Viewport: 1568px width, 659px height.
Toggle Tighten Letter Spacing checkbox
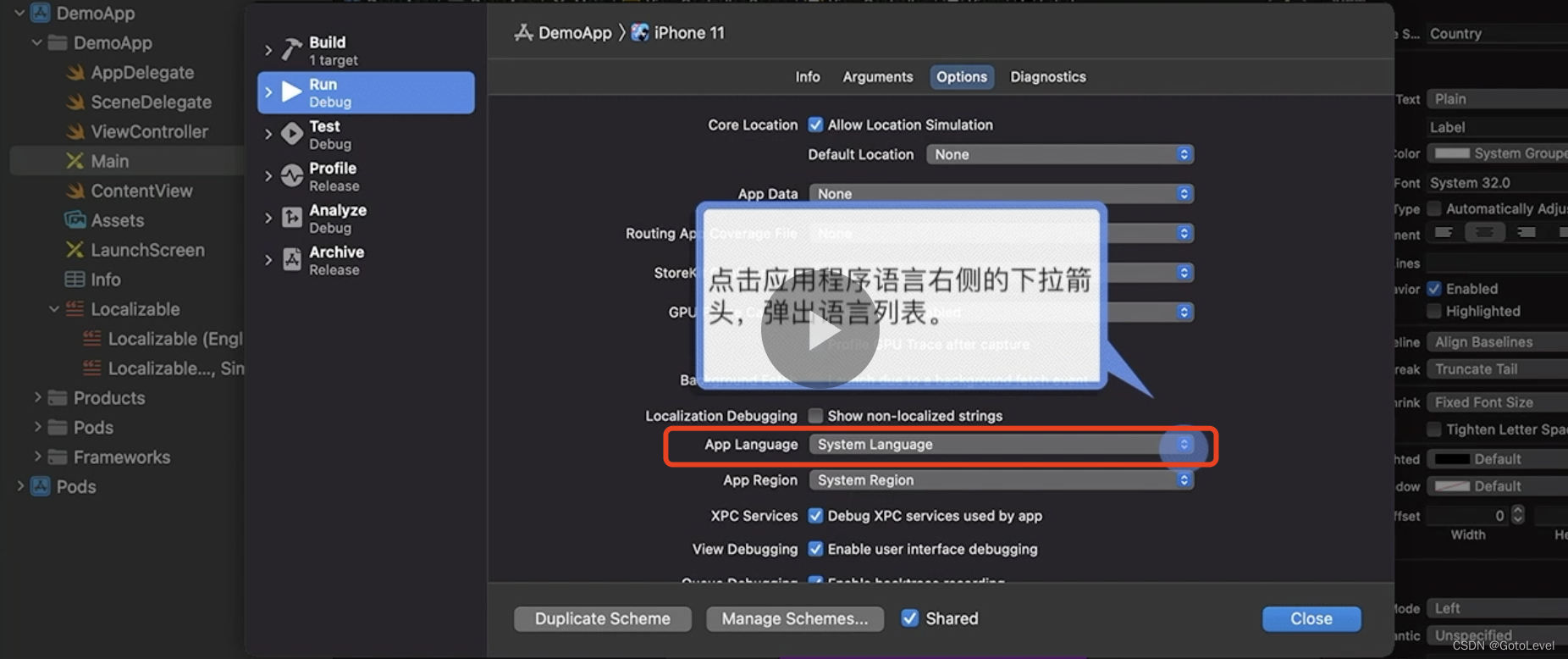(x=1434, y=429)
